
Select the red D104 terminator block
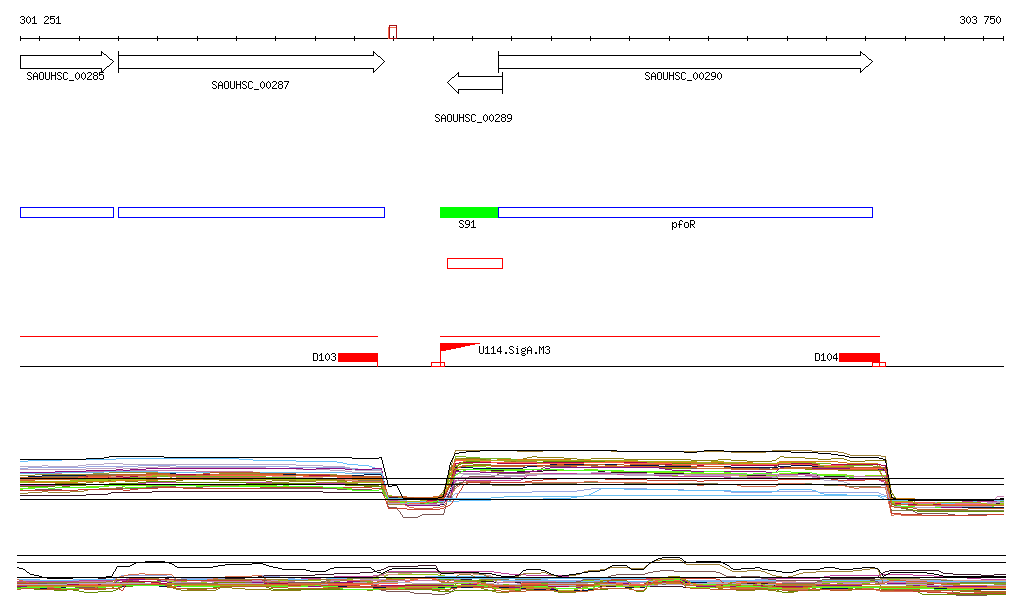coord(859,357)
